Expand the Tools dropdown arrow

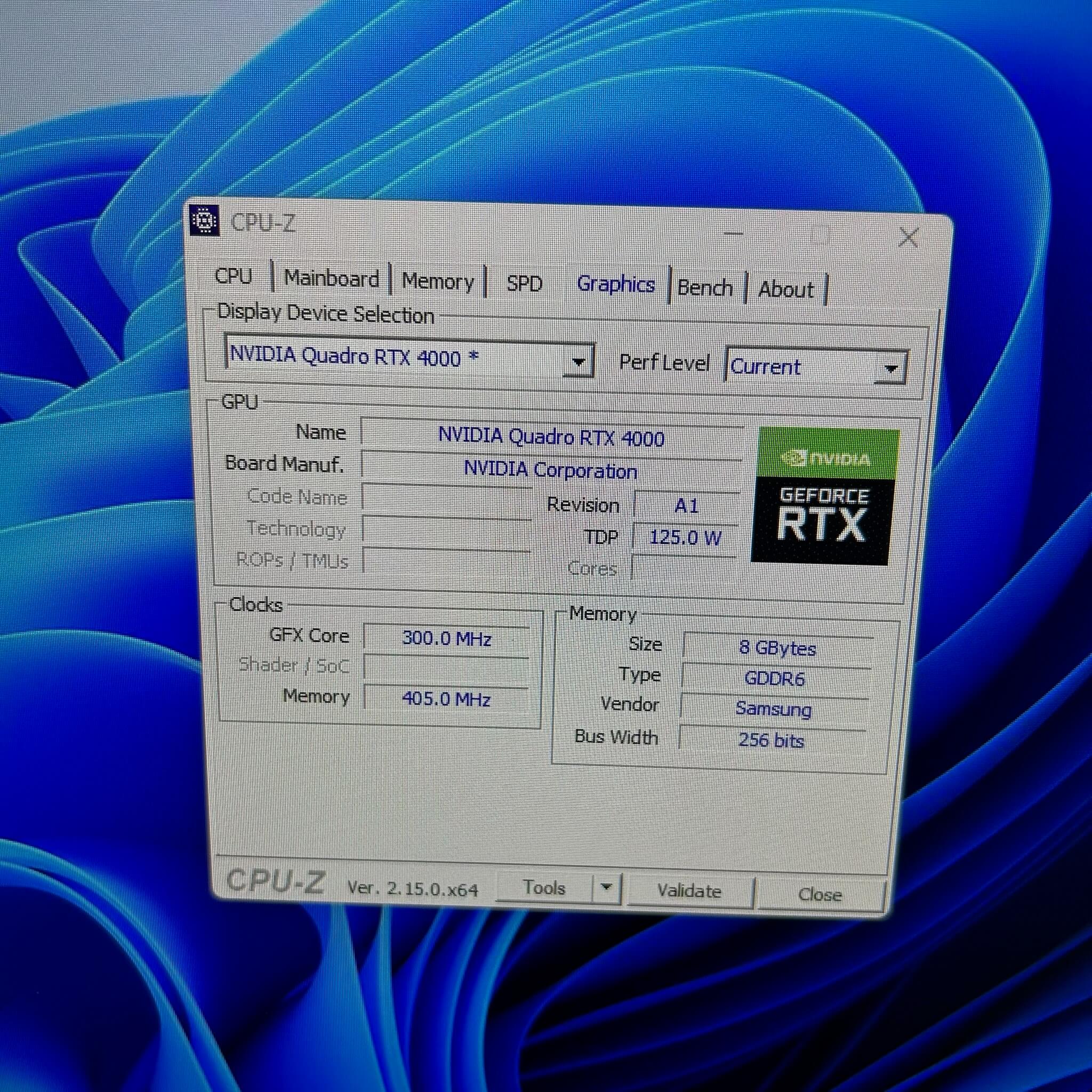coord(606,887)
